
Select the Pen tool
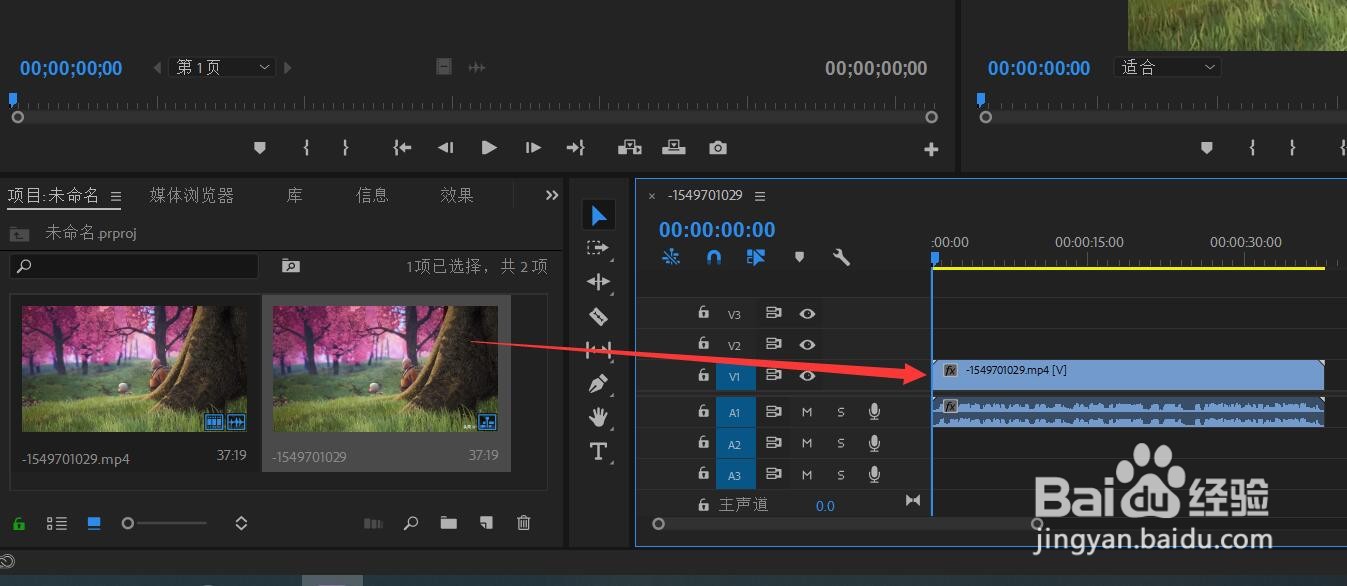pyautogui.click(x=598, y=384)
